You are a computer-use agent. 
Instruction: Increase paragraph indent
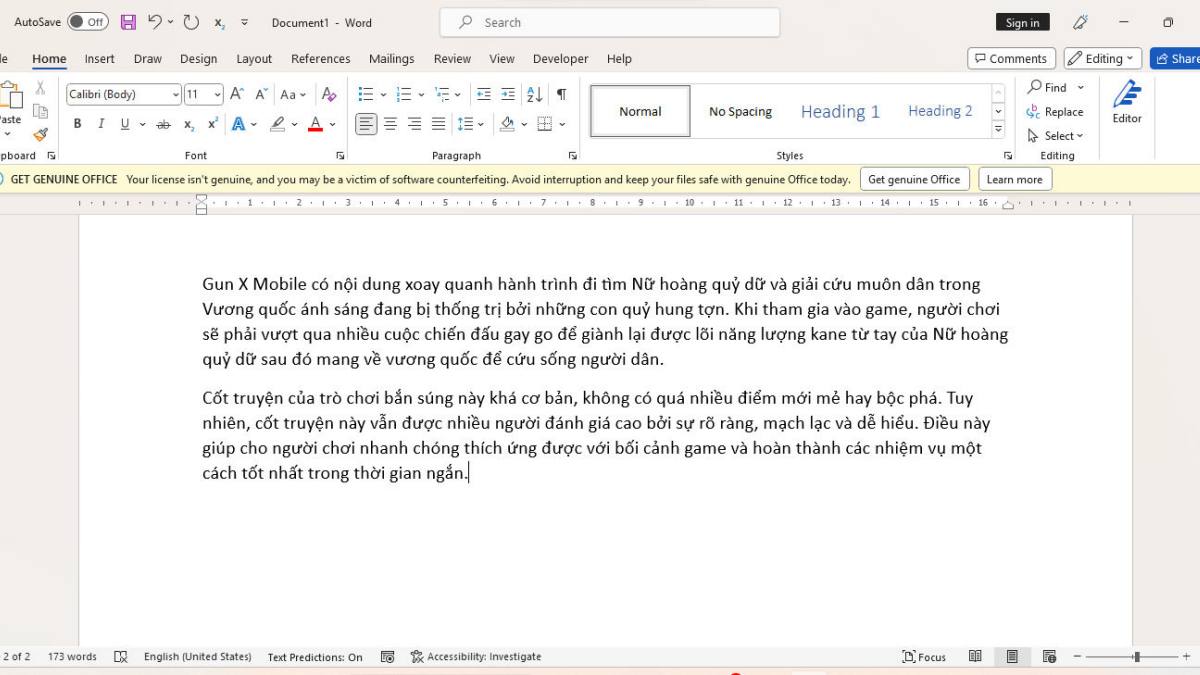click(x=508, y=94)
